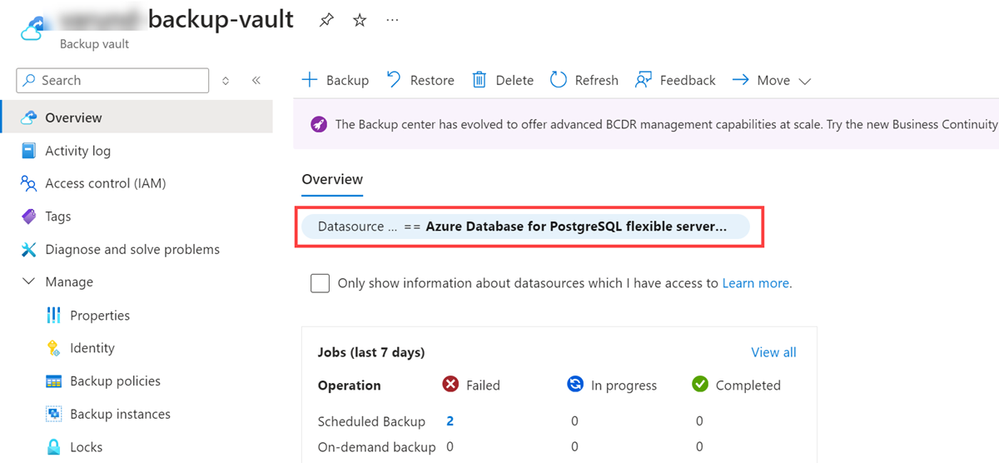Click the plus icon for Backup
Viewport: 999px width, 463px height.
tap(309, 80)
